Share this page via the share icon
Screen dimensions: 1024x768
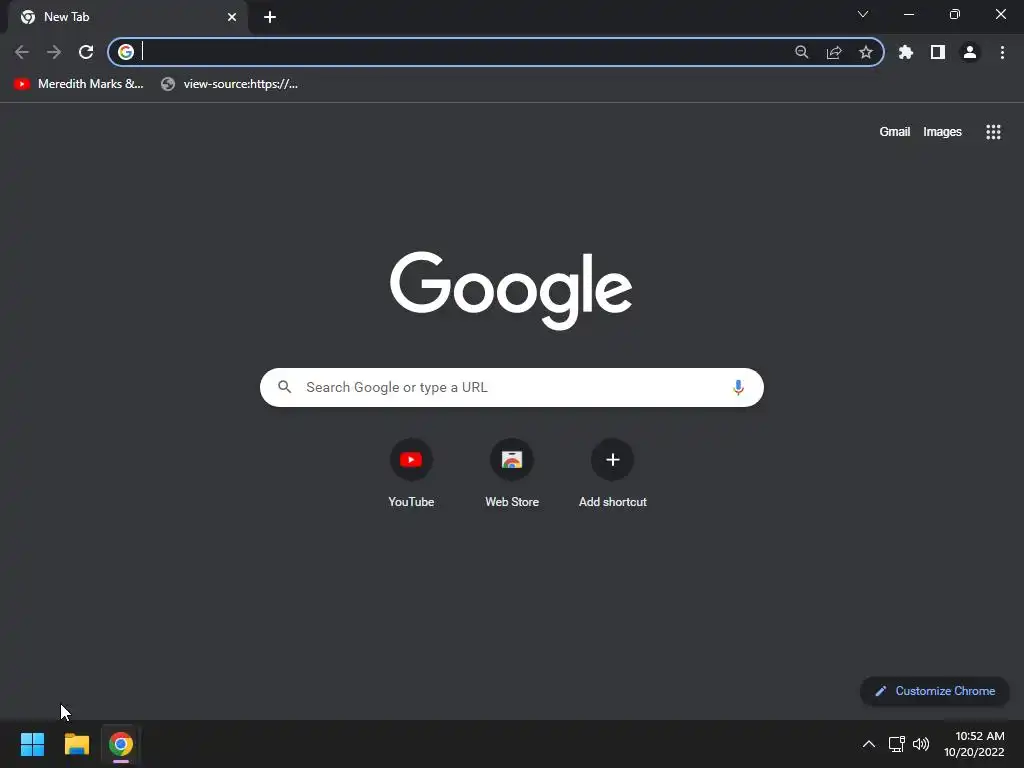pos(834,52)
